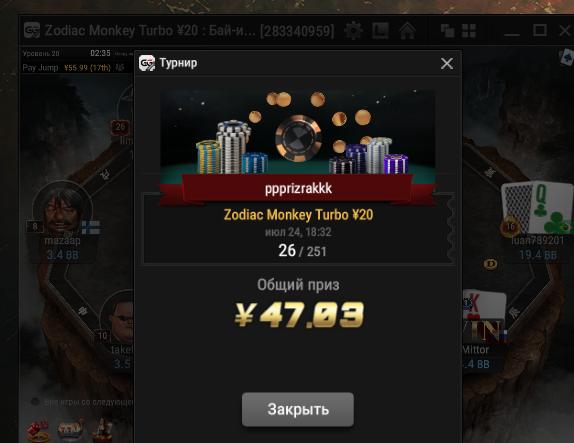Click player mazaap's avatar
574x443 pixels.
pos(62,208)
